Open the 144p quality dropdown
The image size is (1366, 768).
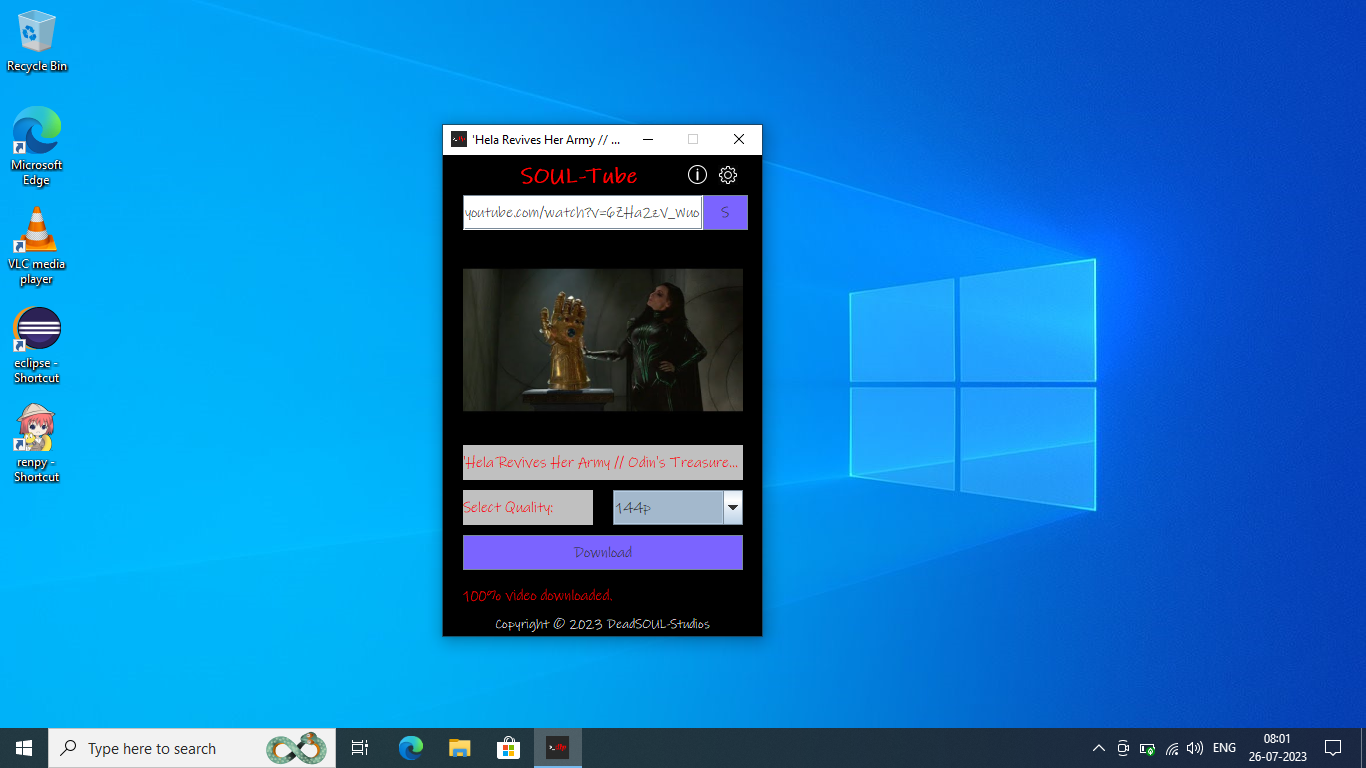[x=732, y=507]
